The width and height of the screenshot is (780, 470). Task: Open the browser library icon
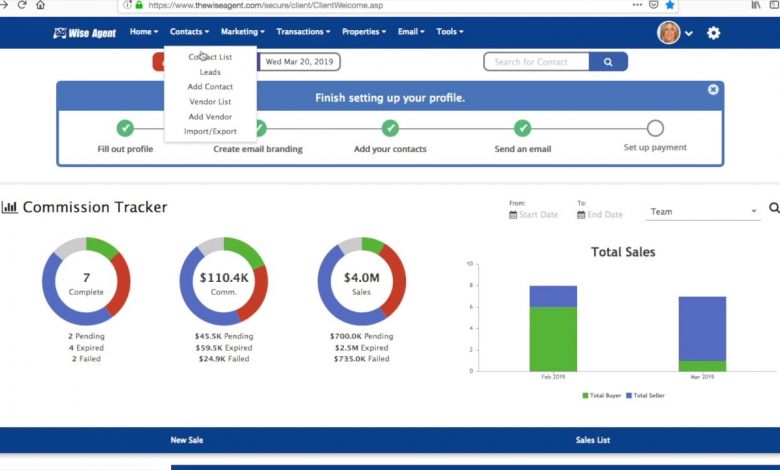[756, 5]
